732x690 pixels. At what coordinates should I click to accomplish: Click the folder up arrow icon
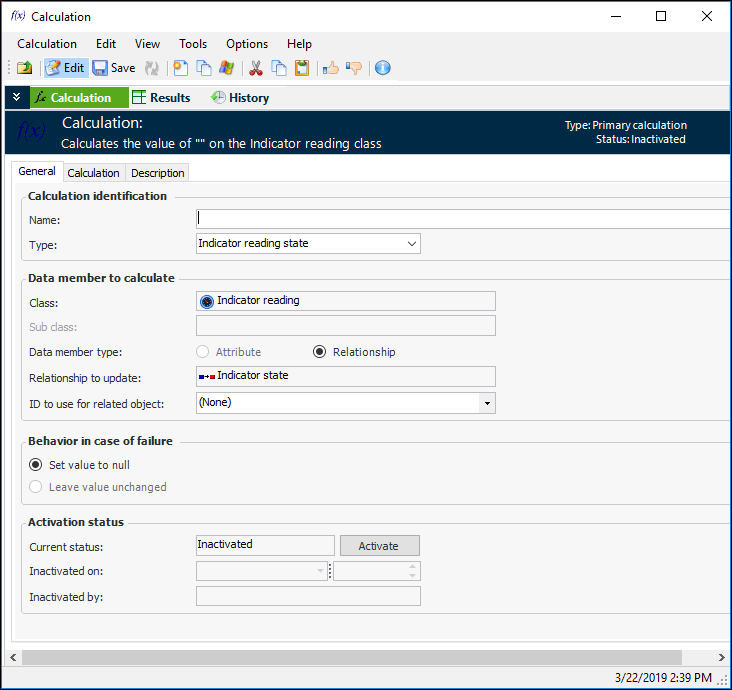24,68
